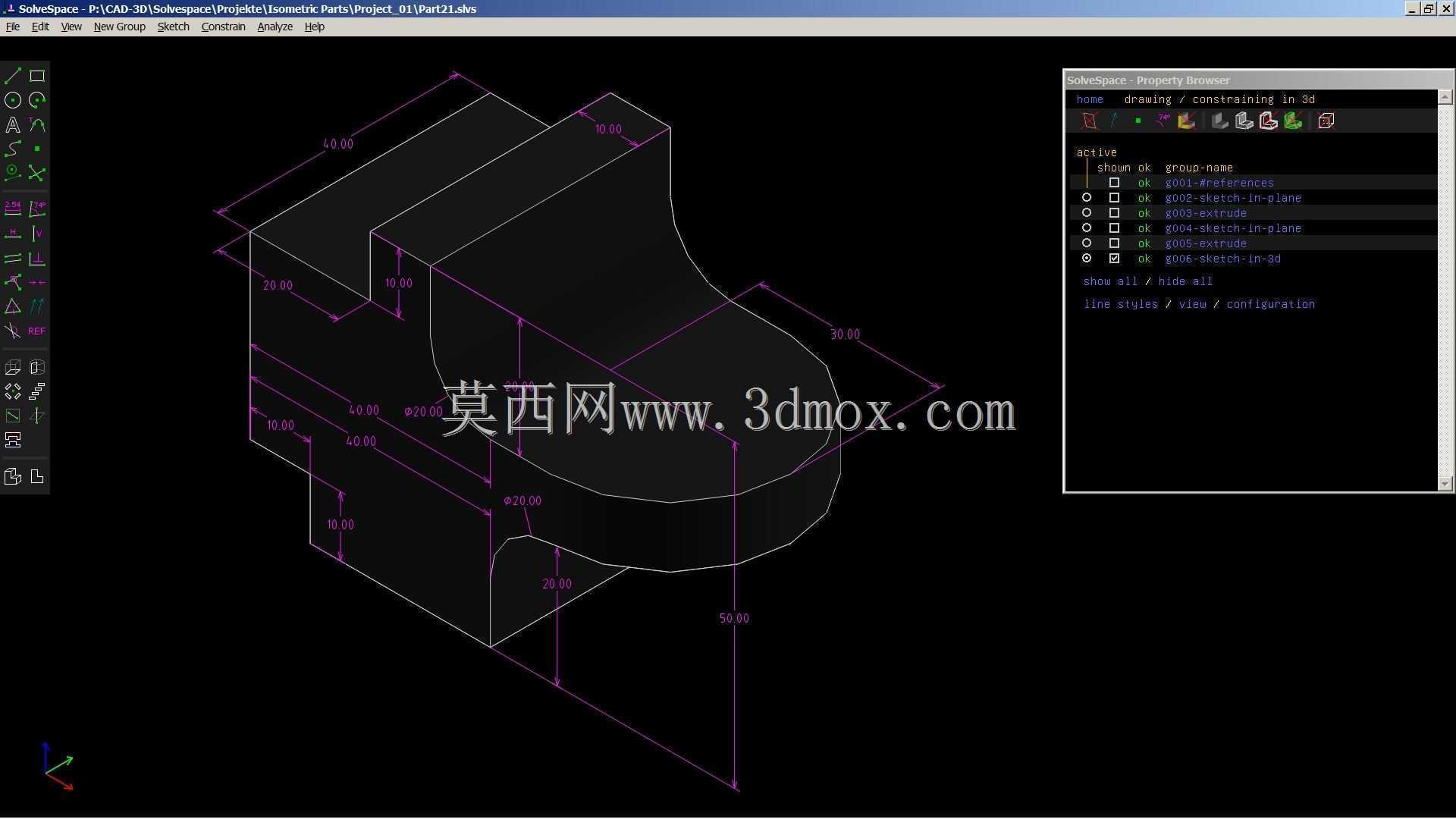1456x819 pixels.
Task: Toggle construction geometry tool icon
Action: point(13,173)
